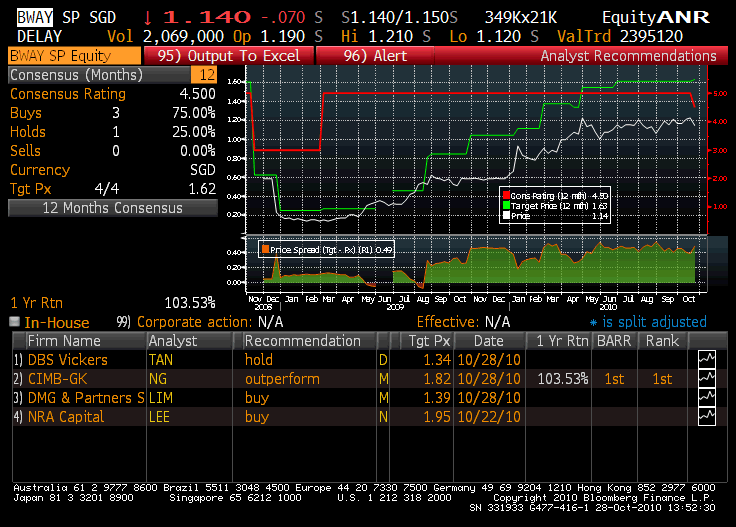Click analyst name TAN
This screenshot has height=527, width=736.
click(161, 360)
